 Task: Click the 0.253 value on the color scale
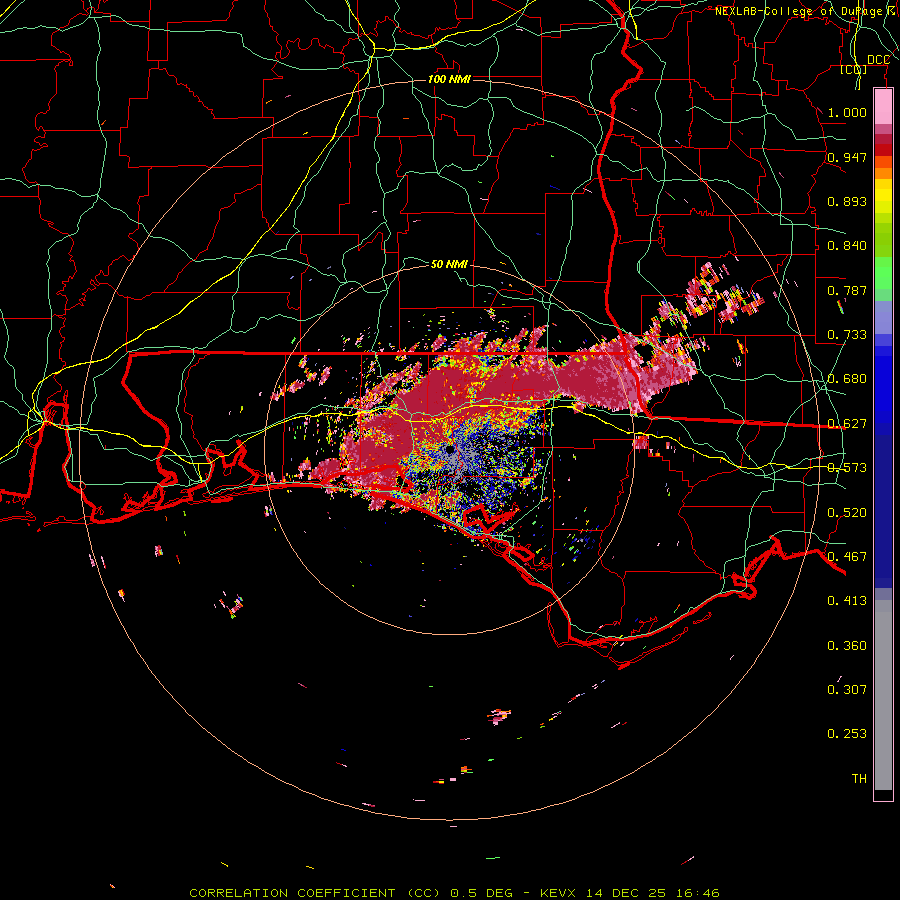[847, 734]
